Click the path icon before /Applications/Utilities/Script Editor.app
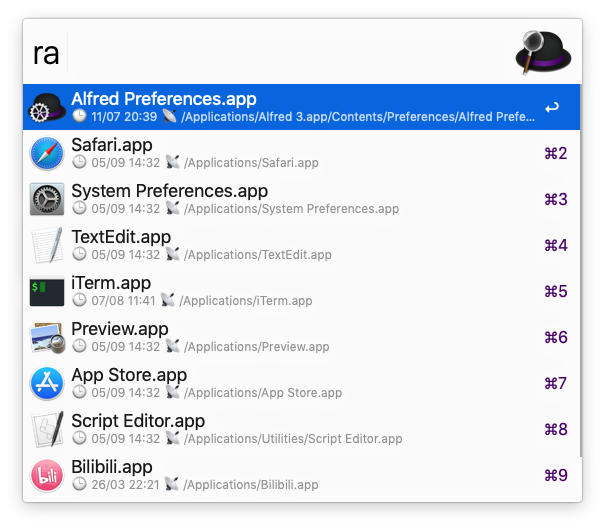The width and height of the screenshot is (605, 529). pos(172,438)
